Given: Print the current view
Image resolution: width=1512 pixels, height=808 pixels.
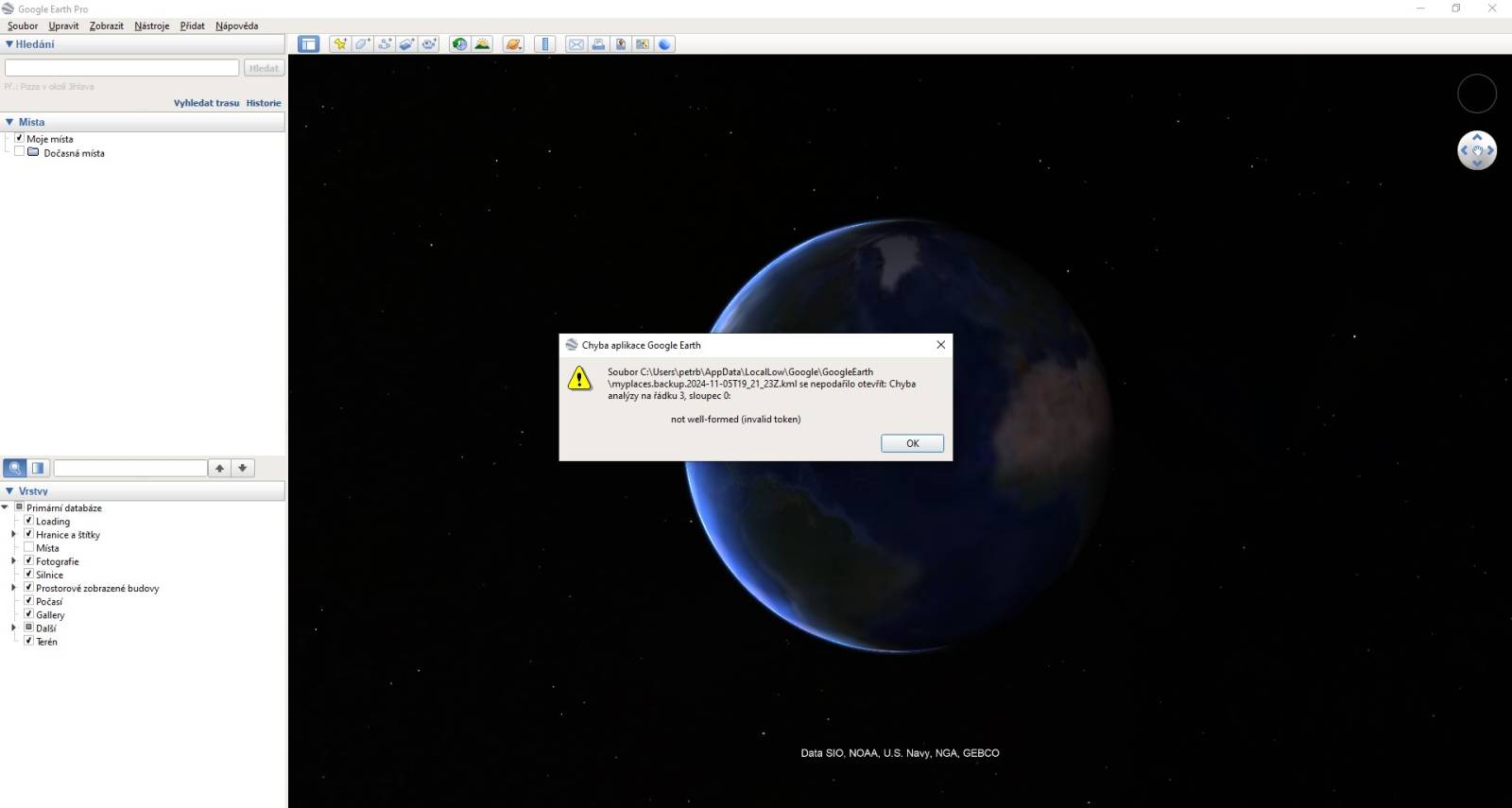Looking at the screenshot, I should point(598,44).
